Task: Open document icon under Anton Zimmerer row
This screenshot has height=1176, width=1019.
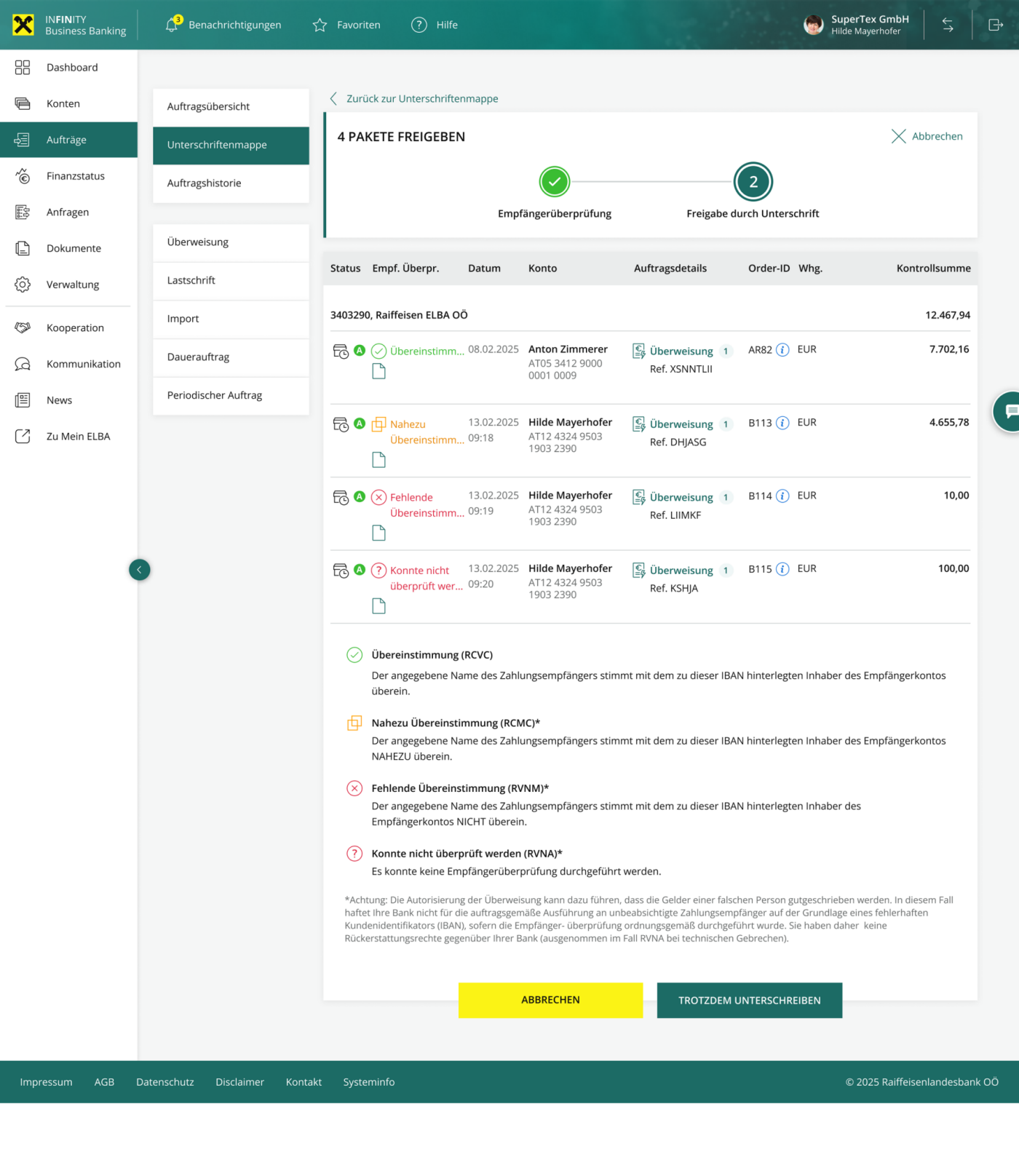Action: point(378,372)
